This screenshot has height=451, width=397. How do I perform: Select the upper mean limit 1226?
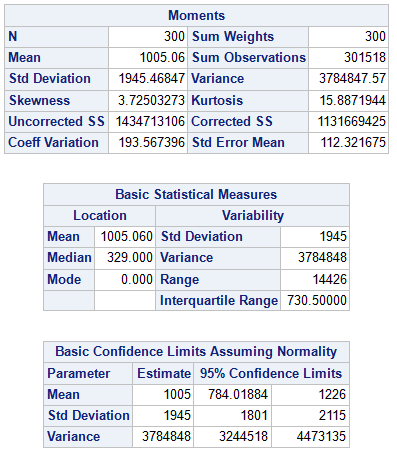pyautogui.click(x=332, y=394)
